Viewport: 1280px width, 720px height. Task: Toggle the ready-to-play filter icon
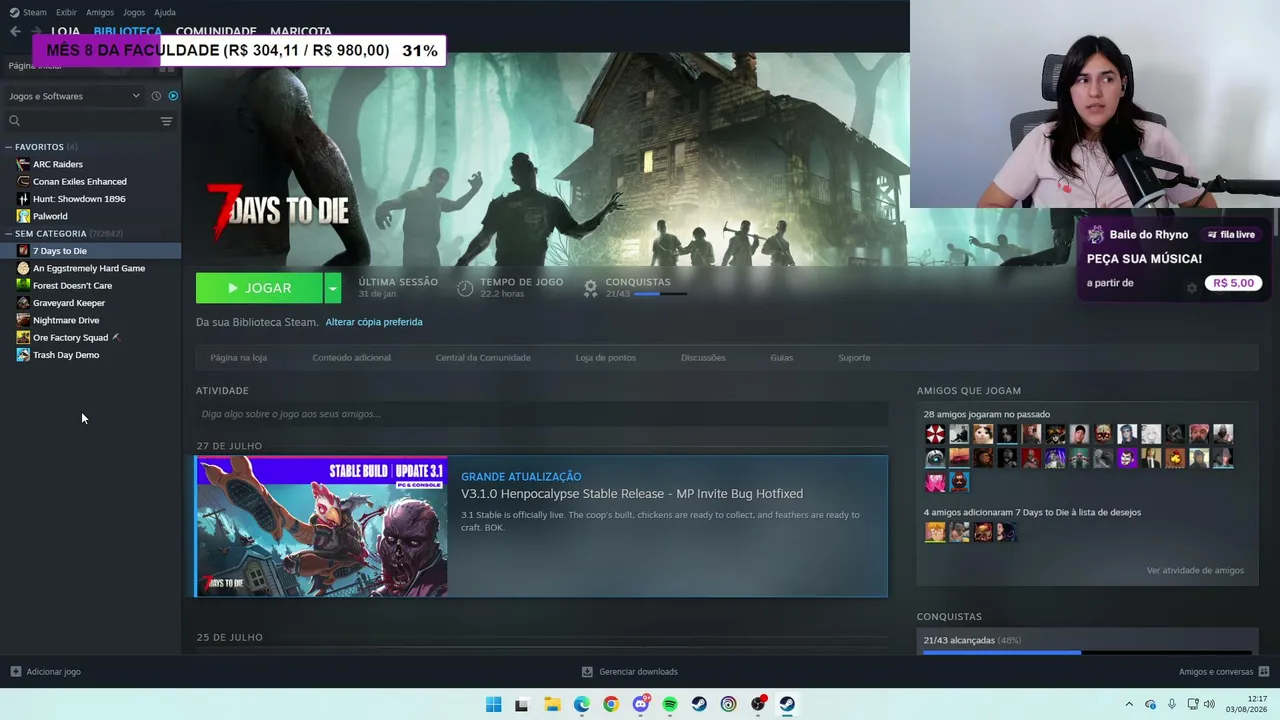pos(173,96)
